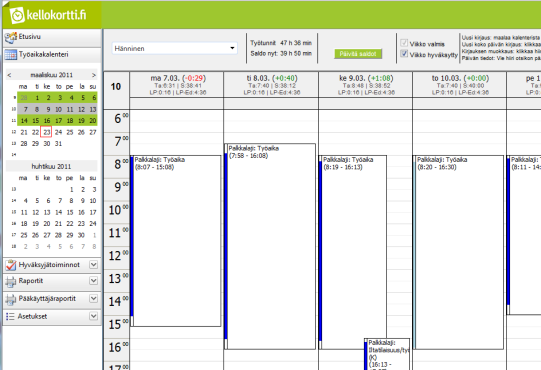Open the Etusivu menu item
541x370 pixels.
point(52,37)
